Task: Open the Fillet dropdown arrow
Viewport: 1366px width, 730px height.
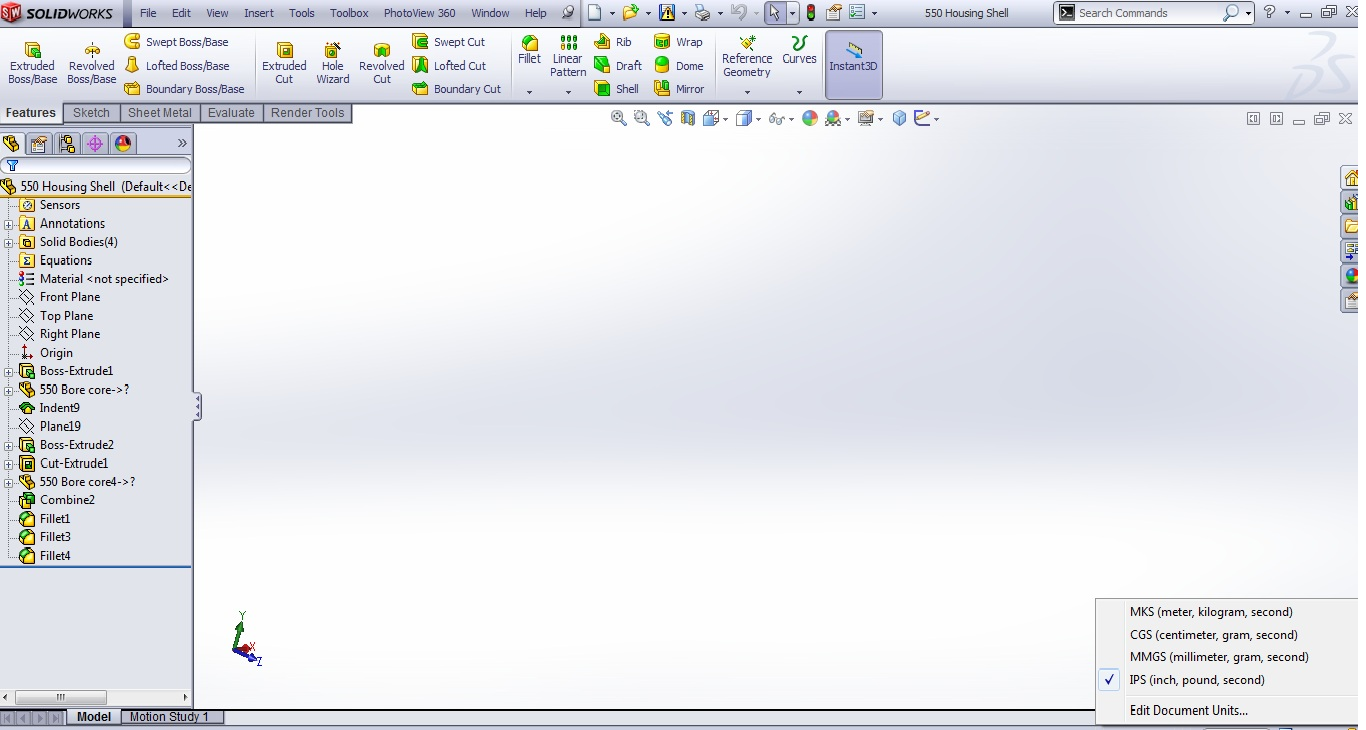Action: [529, 92]
